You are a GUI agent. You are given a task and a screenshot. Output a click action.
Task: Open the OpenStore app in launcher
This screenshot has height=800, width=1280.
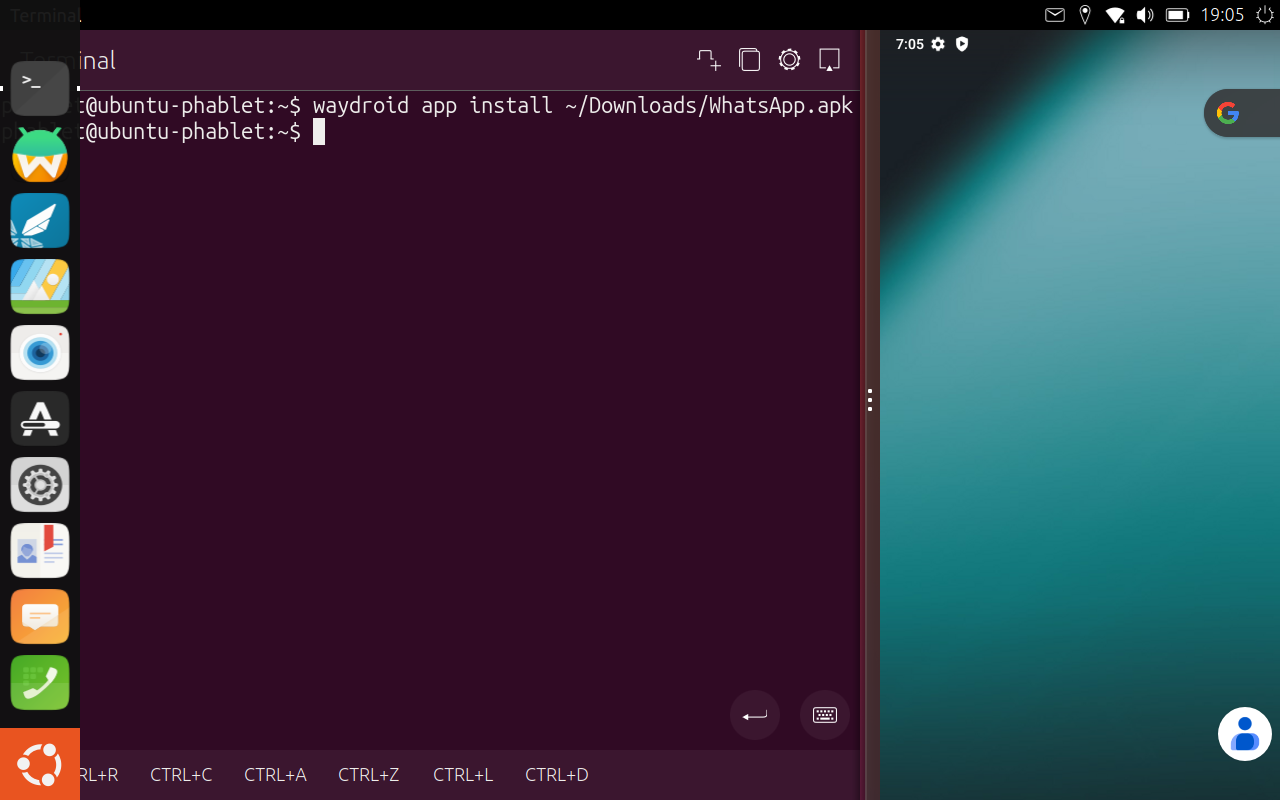40,419
